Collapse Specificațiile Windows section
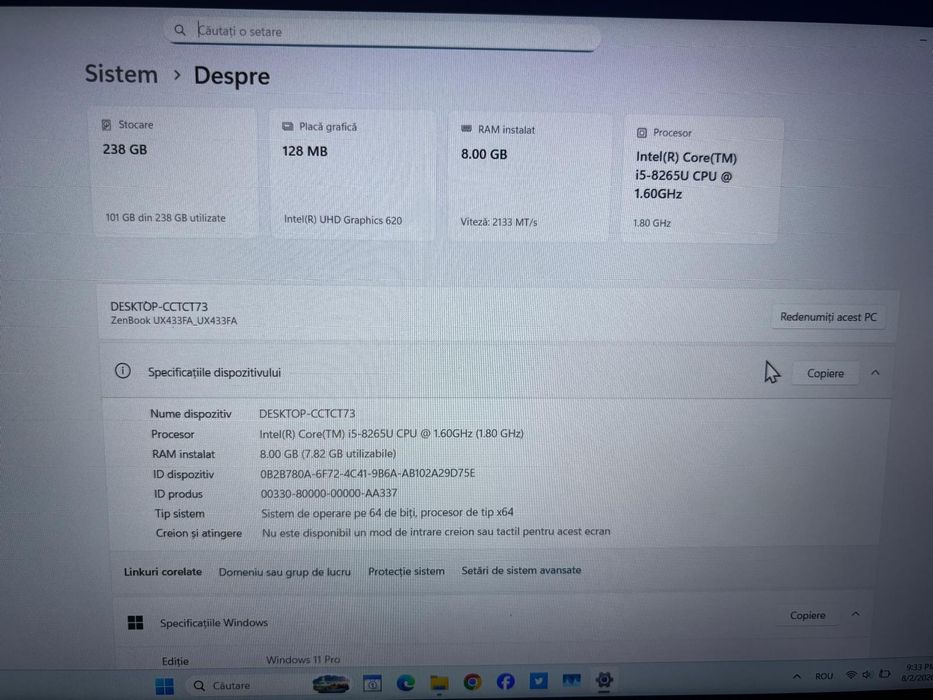The height and width of the screenshot is (700, 933). click(856, 614)
